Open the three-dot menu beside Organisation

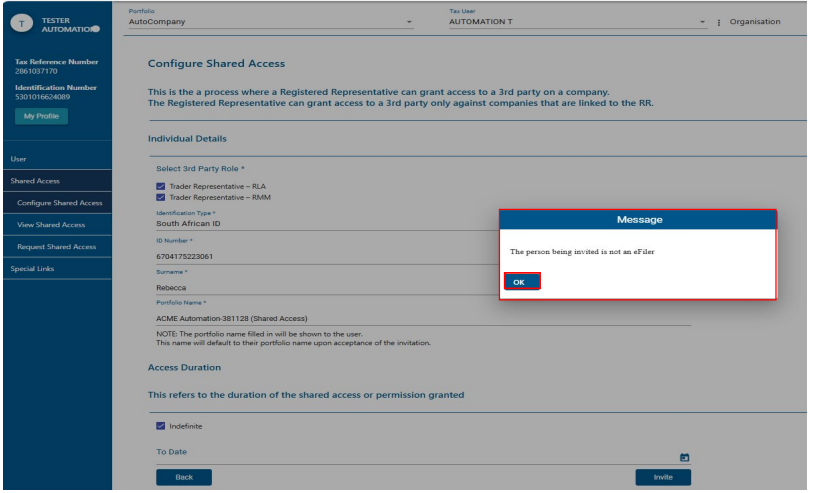(720, 22)
